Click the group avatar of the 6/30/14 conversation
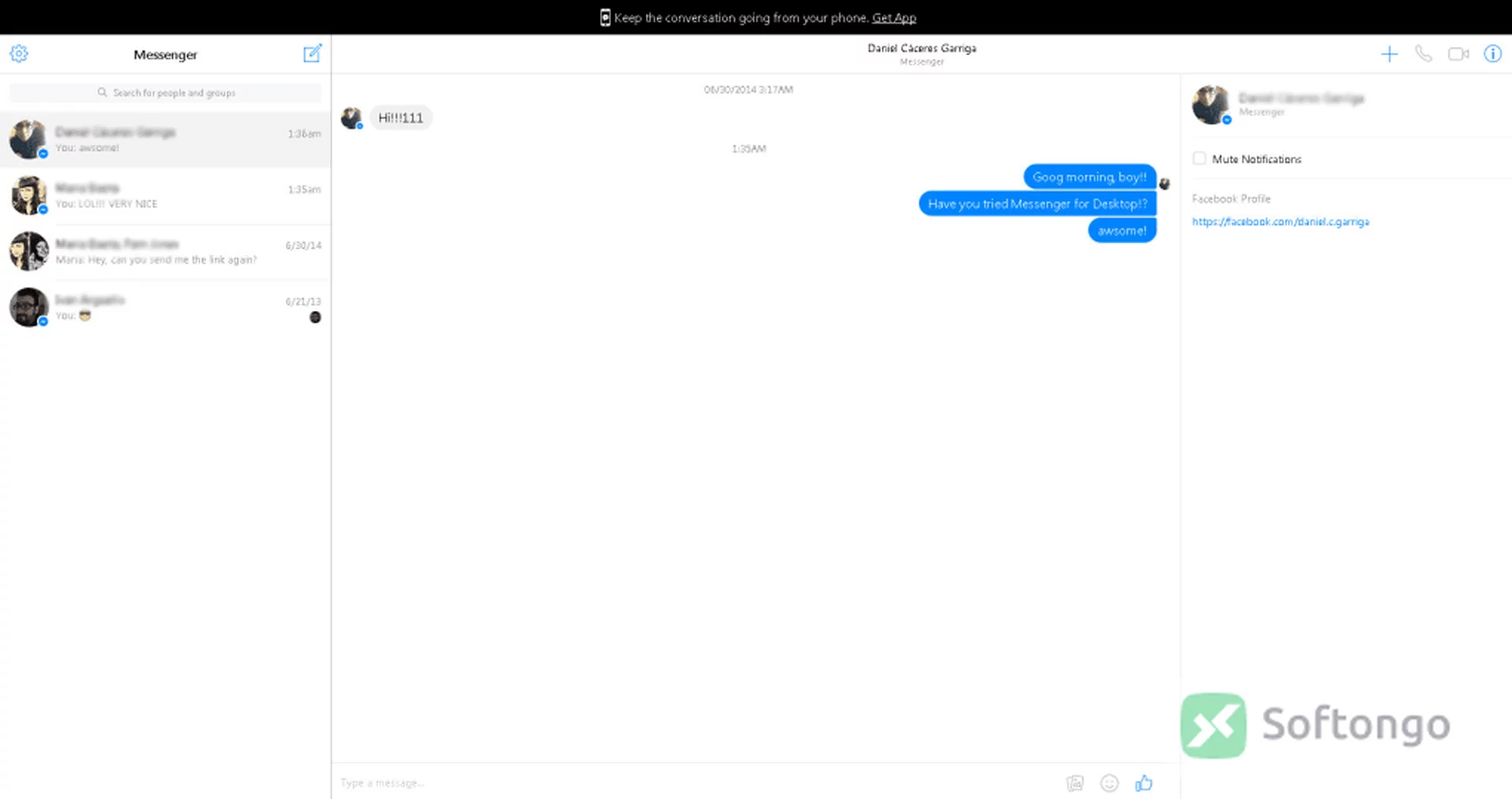Screen dimensions: 1512x799 coord(29,251)
